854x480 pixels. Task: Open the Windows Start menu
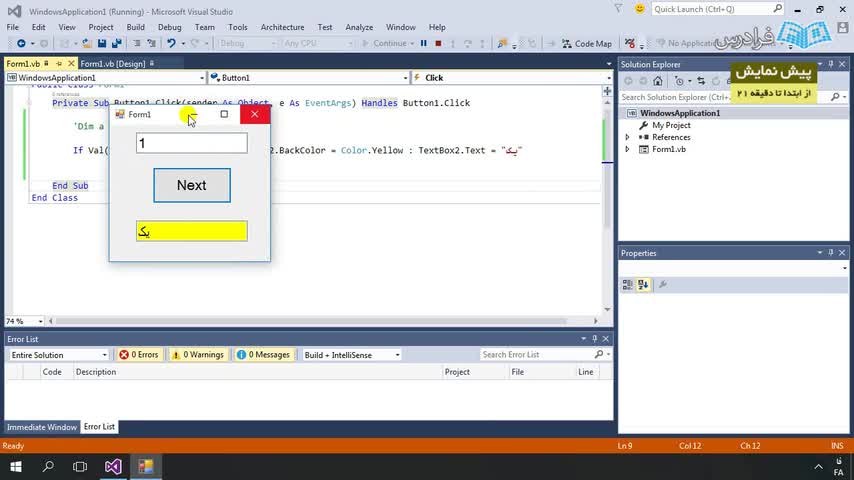[15, 466]
